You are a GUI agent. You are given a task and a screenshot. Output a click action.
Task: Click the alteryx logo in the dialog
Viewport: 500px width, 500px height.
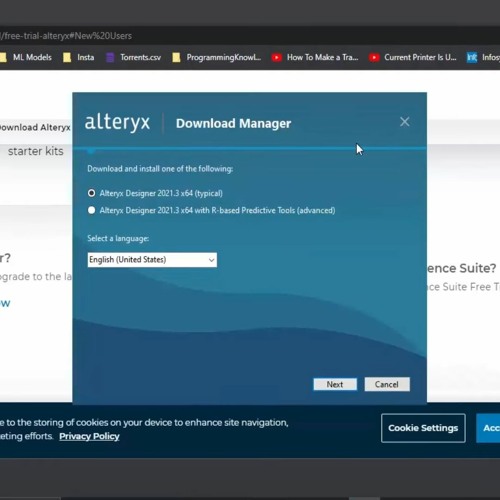[x=117, y=122]
